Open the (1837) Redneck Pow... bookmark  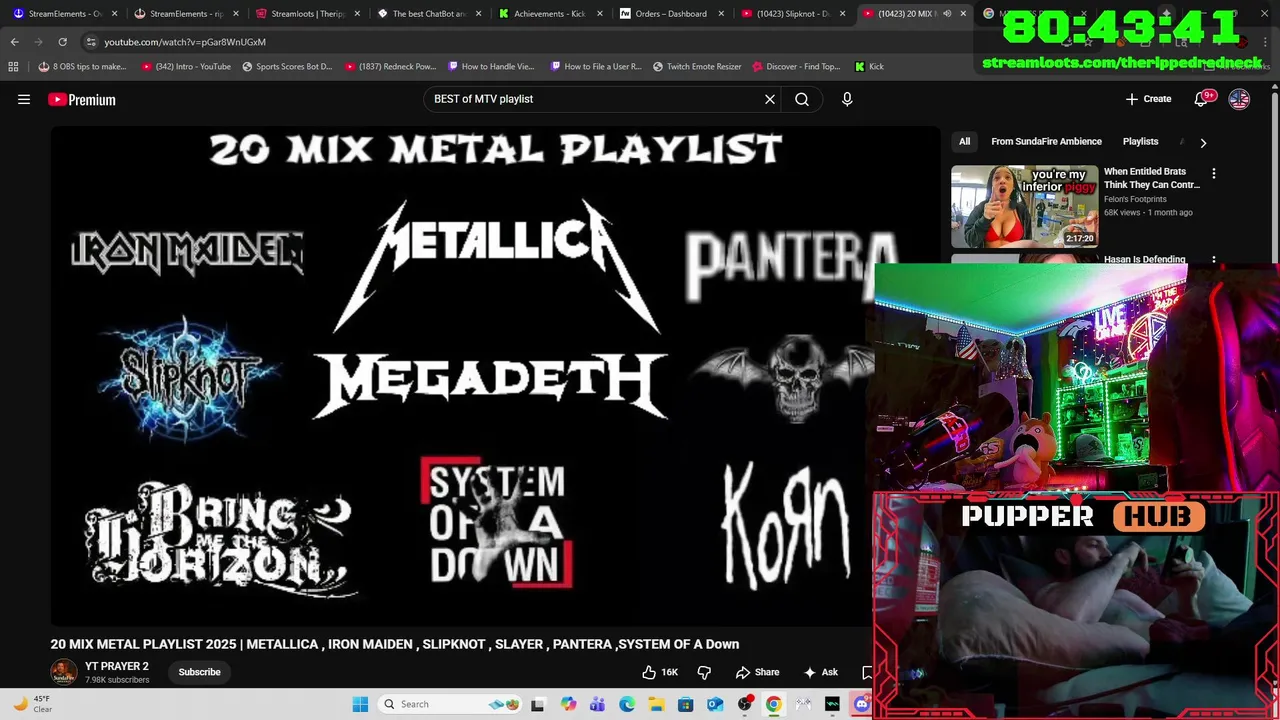[x=390, y=66]
